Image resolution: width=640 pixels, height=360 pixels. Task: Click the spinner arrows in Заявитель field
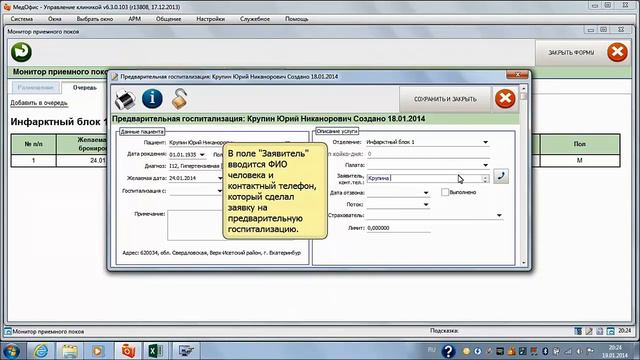point(485,178)
